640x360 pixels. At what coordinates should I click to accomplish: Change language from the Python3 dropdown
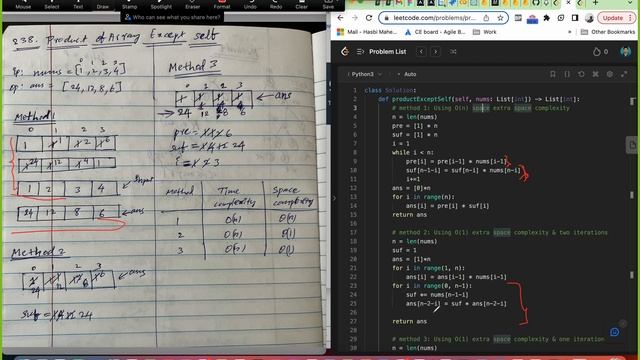tap(364, 74)
